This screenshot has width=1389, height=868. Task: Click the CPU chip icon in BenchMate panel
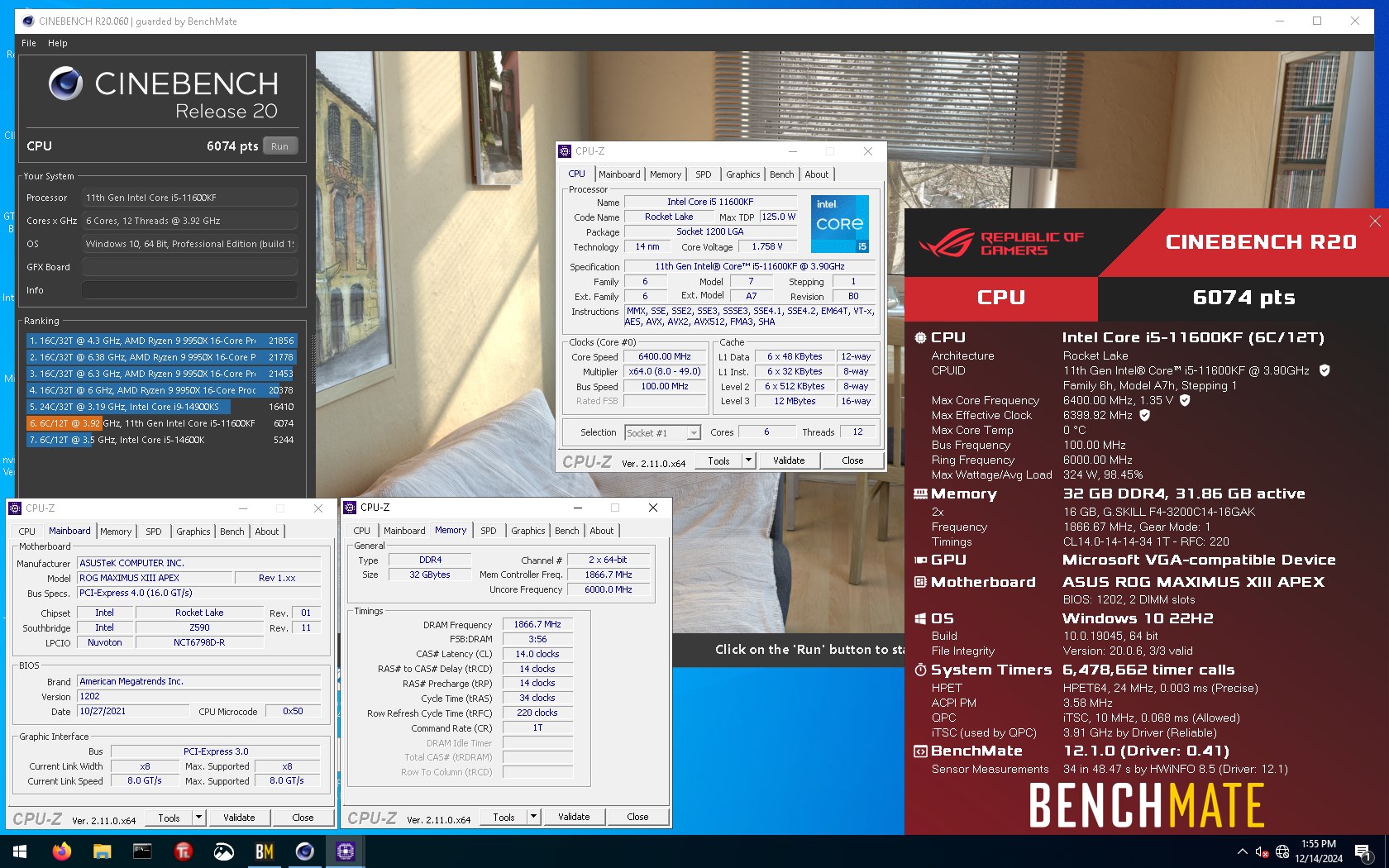(x=920, y=337)
